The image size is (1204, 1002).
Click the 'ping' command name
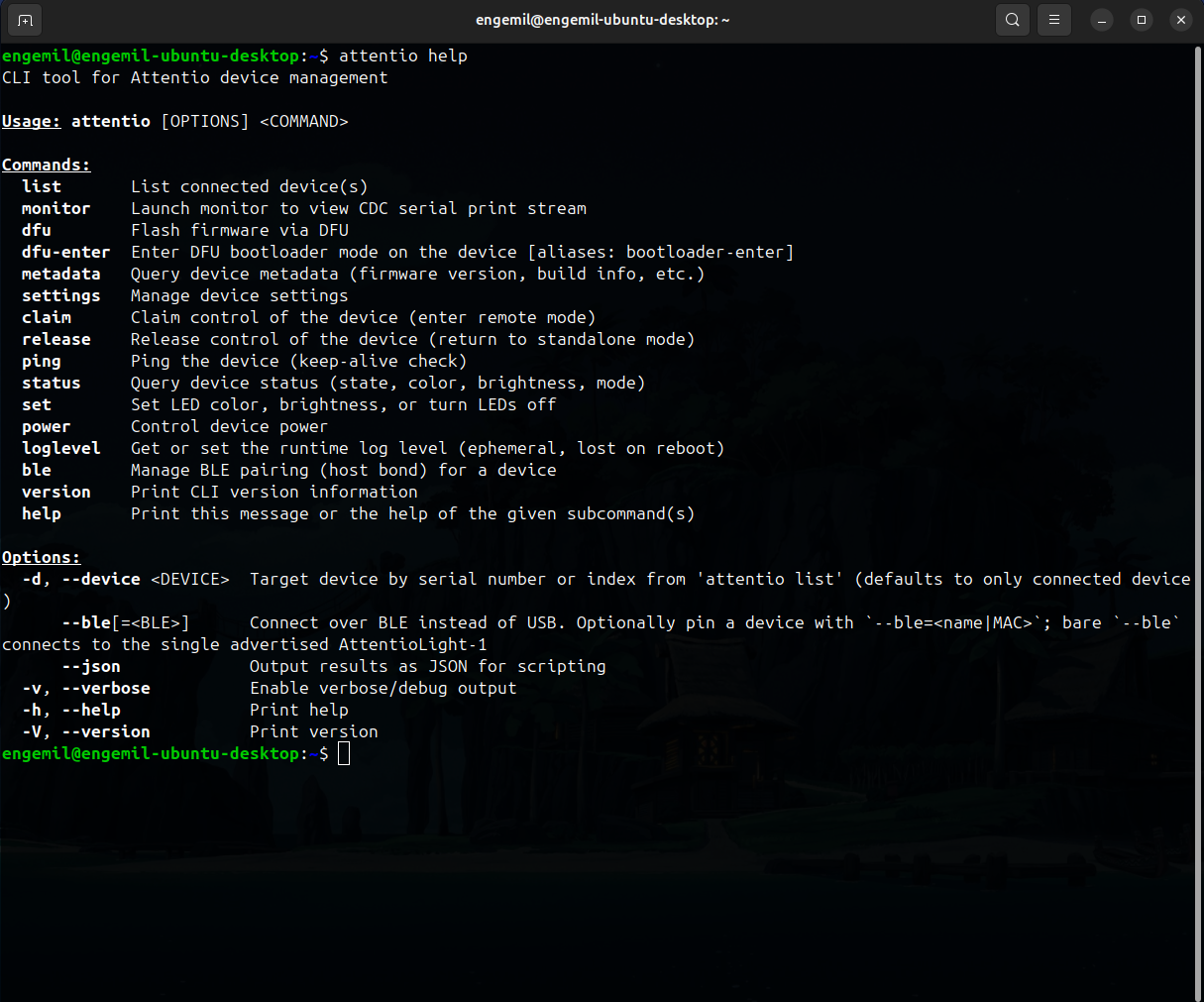click(x=42, y=362)
